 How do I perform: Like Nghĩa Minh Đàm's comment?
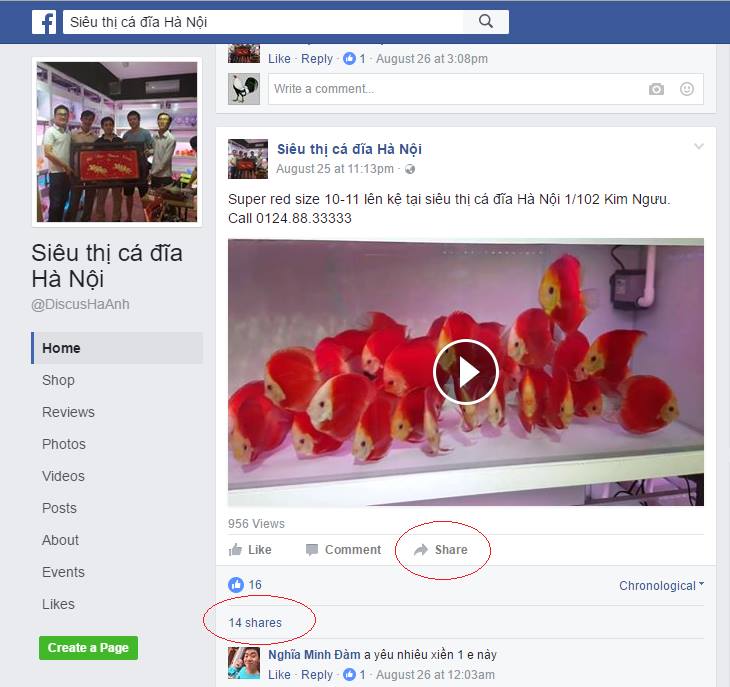(279, 674)
